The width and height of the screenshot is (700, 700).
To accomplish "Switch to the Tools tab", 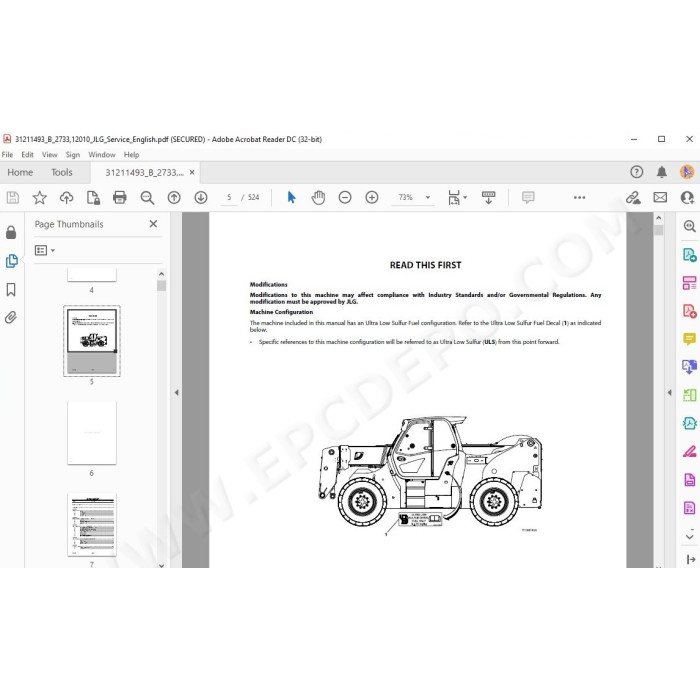I will [x=62, y=172].
